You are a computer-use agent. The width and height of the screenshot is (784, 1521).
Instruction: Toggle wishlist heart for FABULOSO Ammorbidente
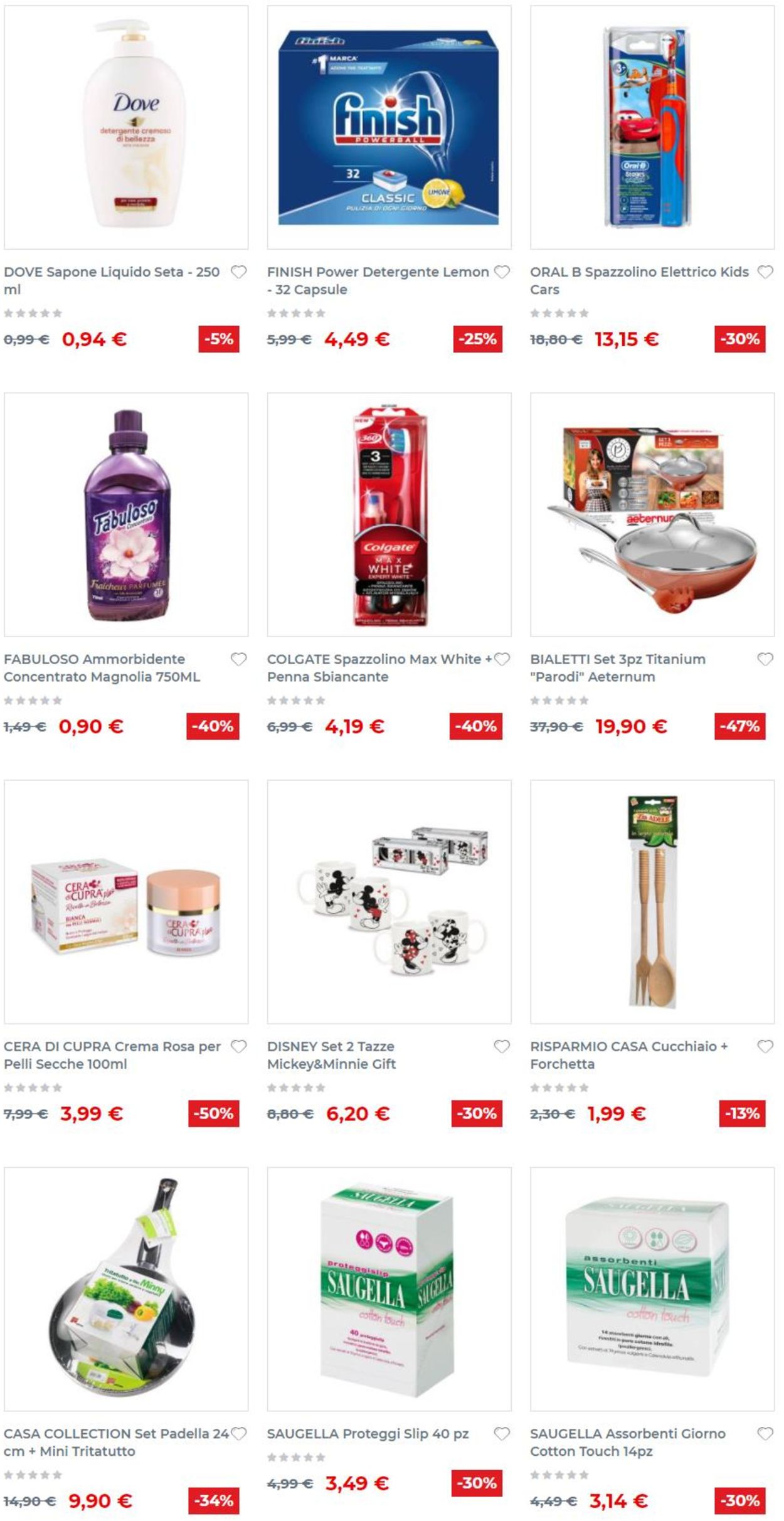(238, 659)
